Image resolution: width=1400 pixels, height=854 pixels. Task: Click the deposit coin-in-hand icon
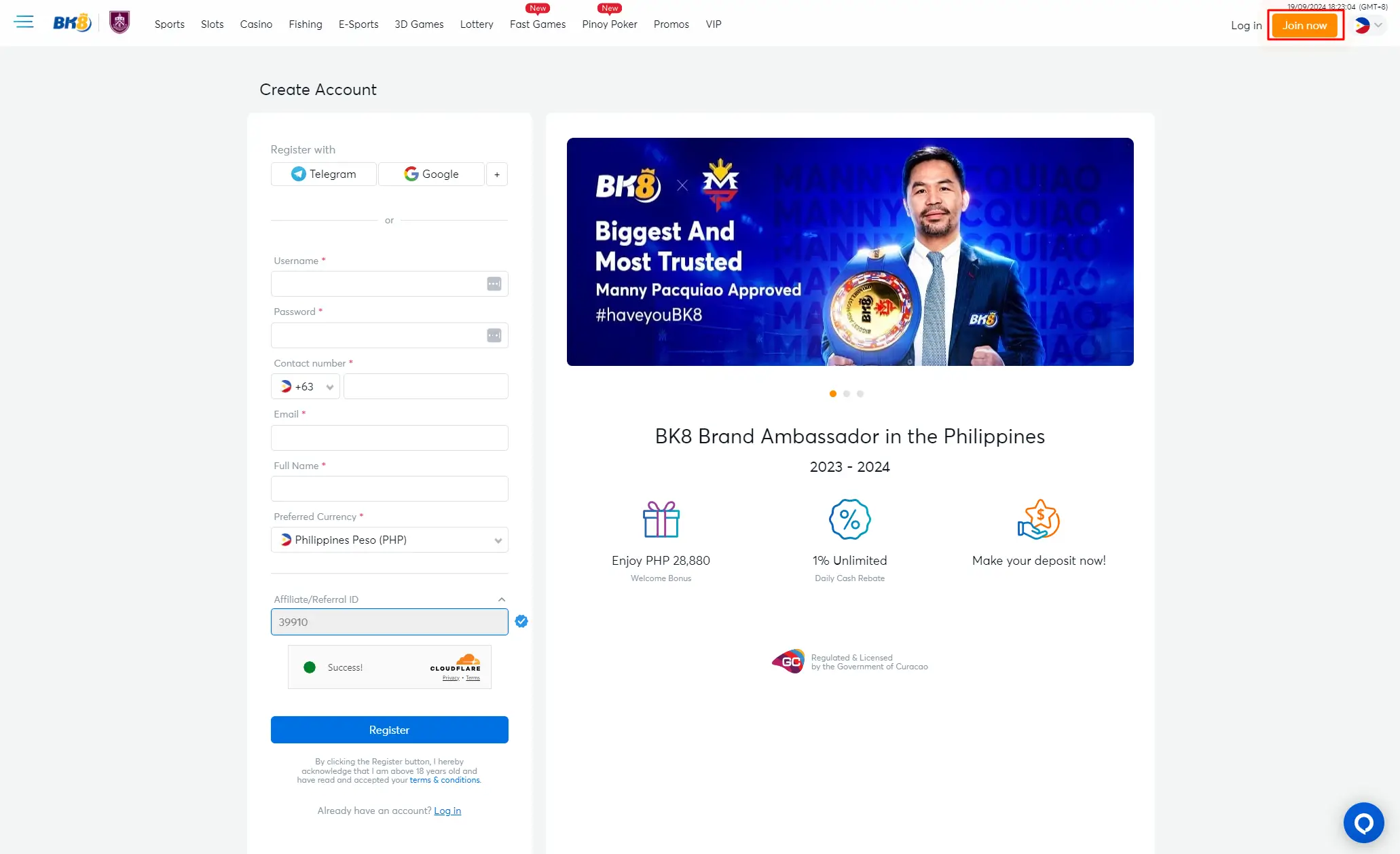(x=1038, y=519)
